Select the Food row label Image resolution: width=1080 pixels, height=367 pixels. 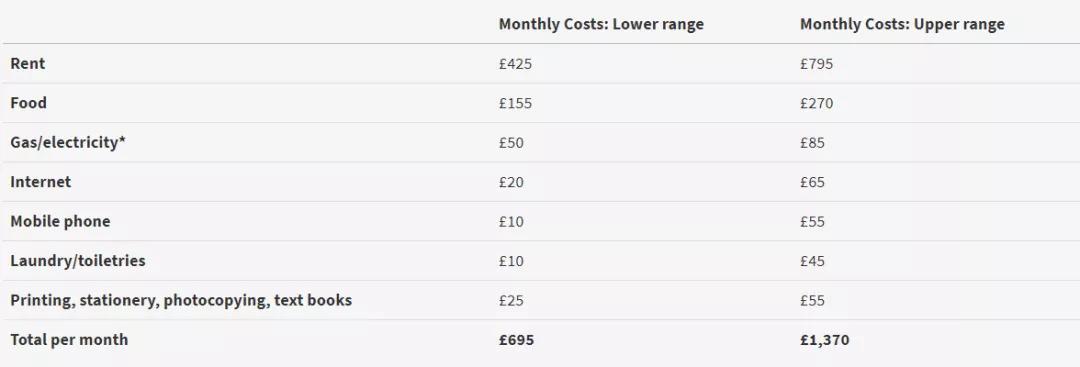pos(28,103)
